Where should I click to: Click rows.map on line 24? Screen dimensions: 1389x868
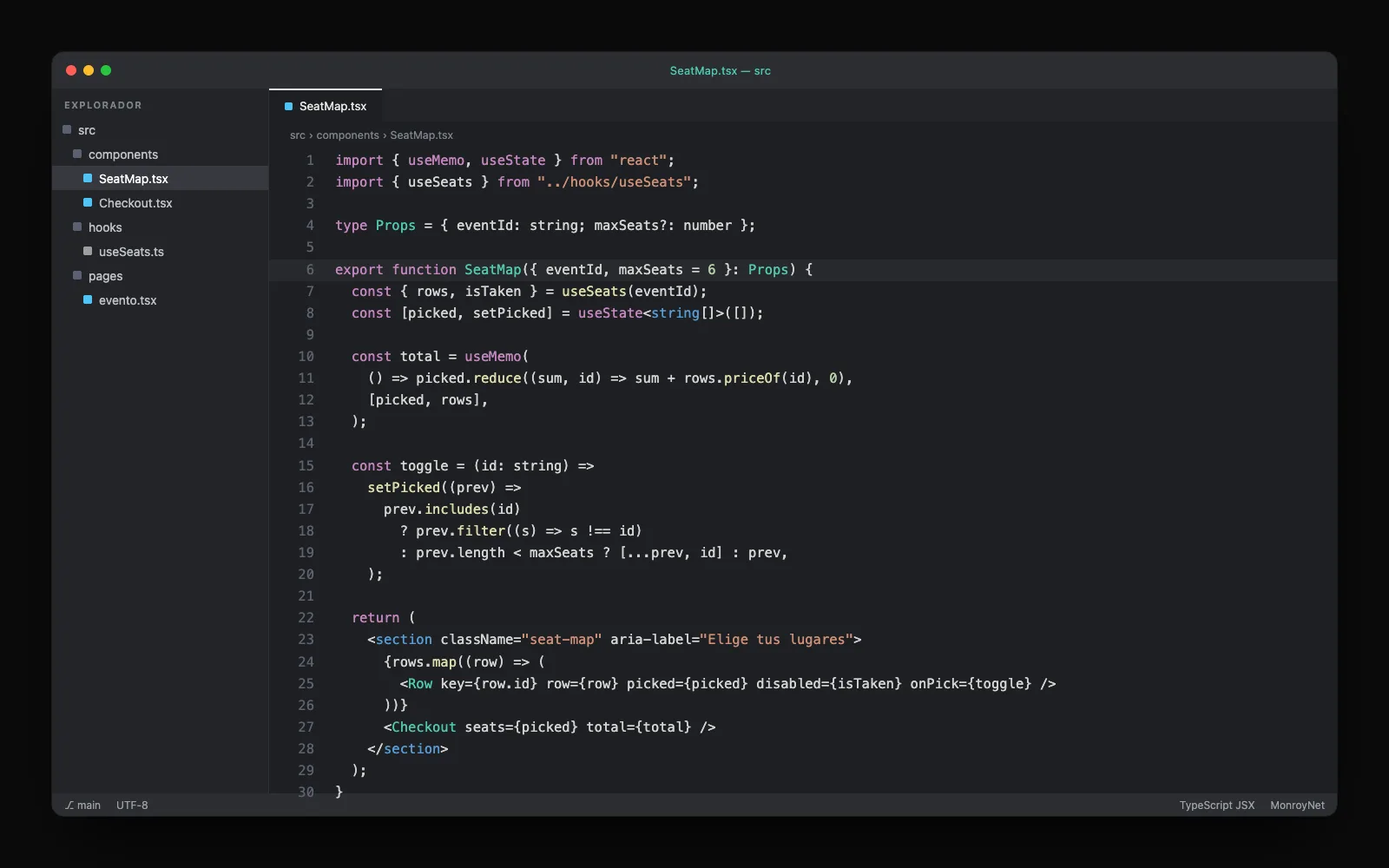(425, 662)
